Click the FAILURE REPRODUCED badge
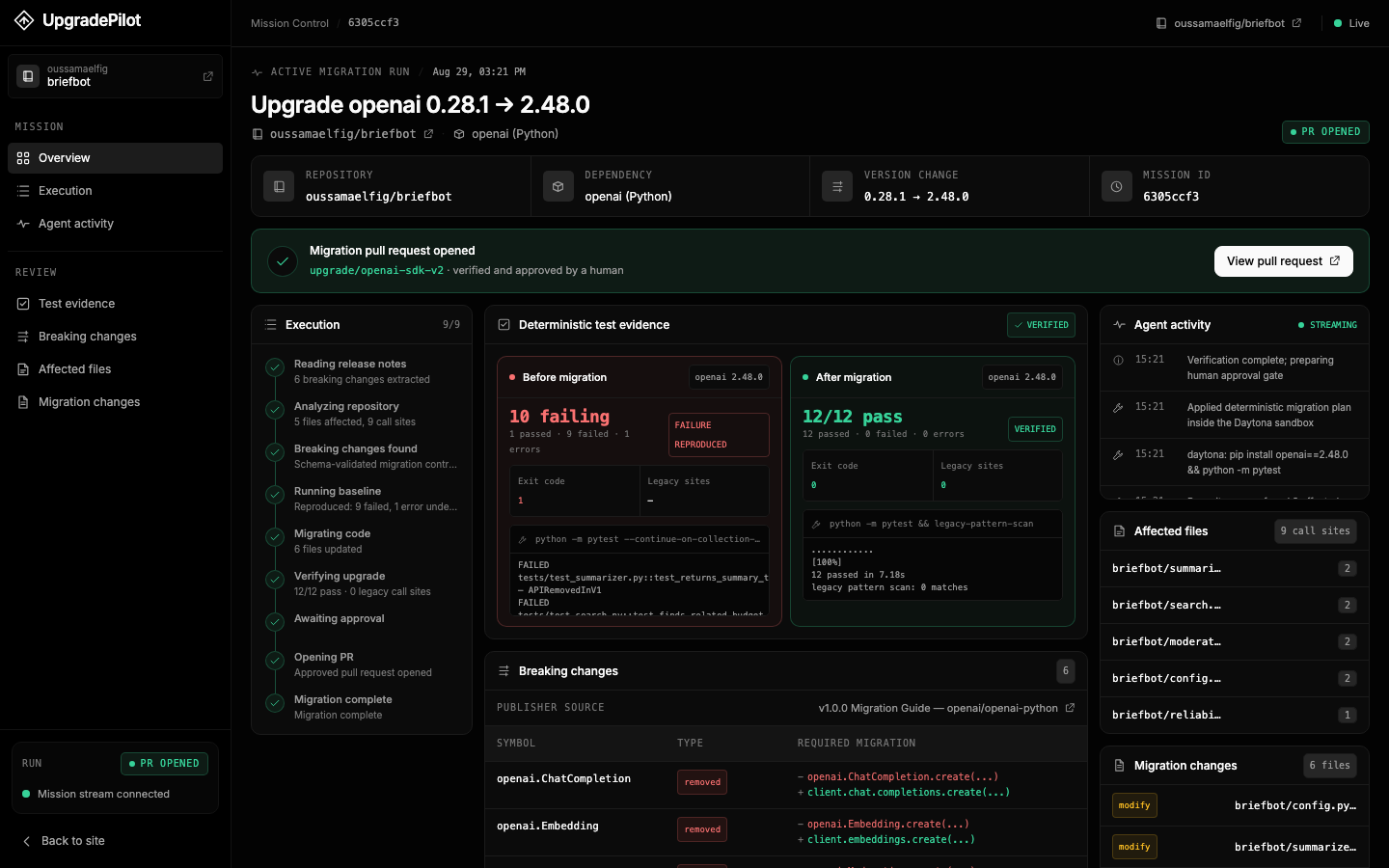1389x868 pixels. point(719,435)
